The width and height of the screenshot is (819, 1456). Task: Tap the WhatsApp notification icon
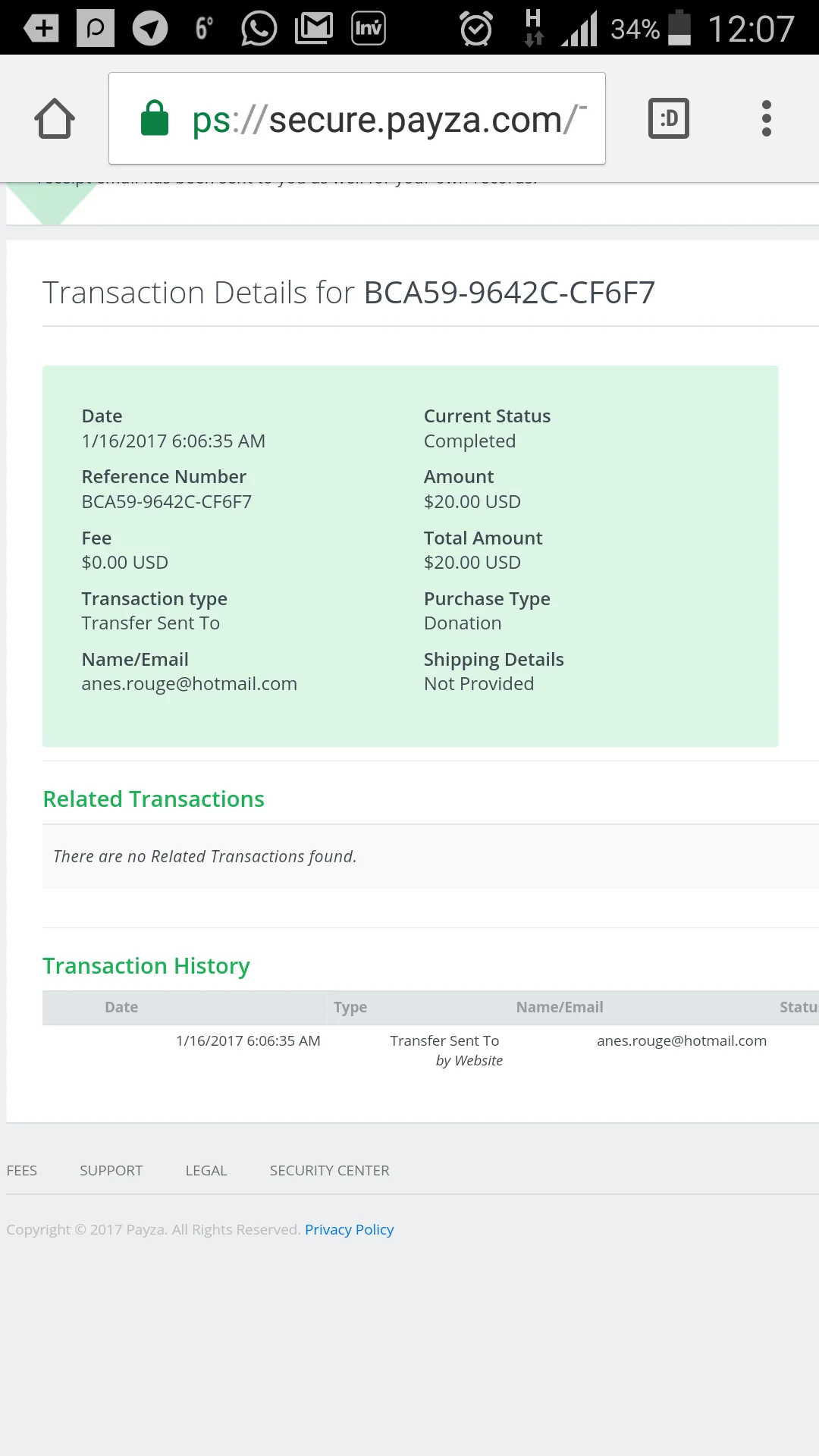click(259, 29)
